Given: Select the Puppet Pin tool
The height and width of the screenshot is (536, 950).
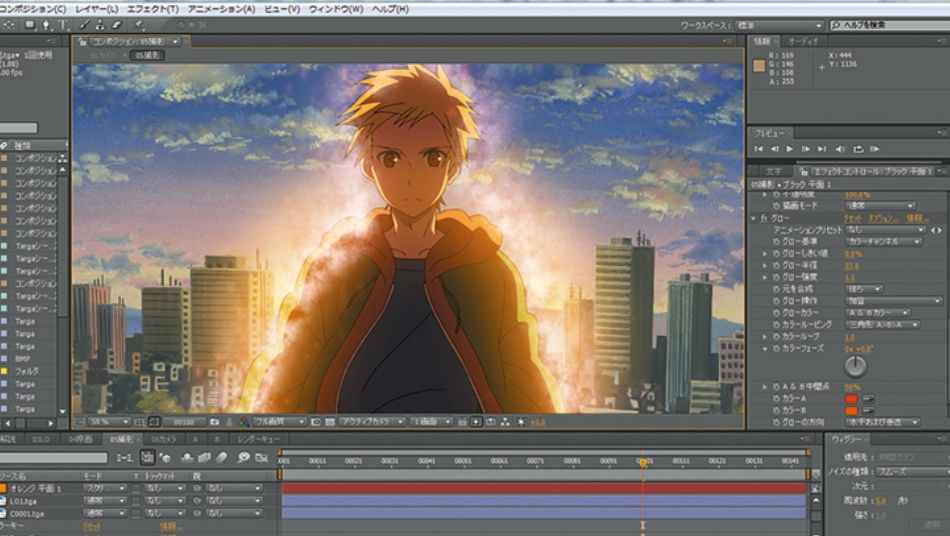Looking at the screenshot, I should click(138, 24).
